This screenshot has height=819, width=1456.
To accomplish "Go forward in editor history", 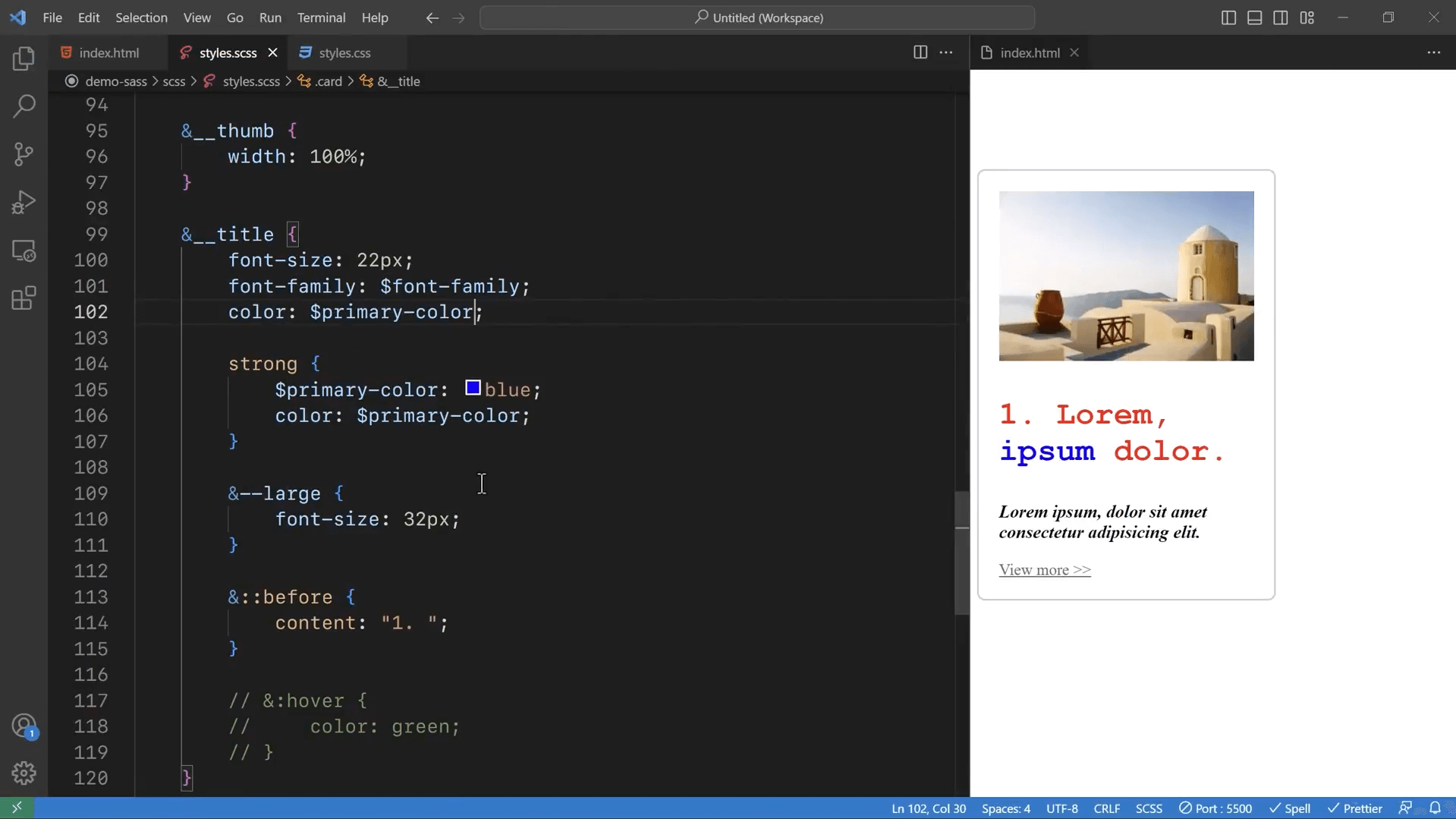I will [x=458, y=17].
